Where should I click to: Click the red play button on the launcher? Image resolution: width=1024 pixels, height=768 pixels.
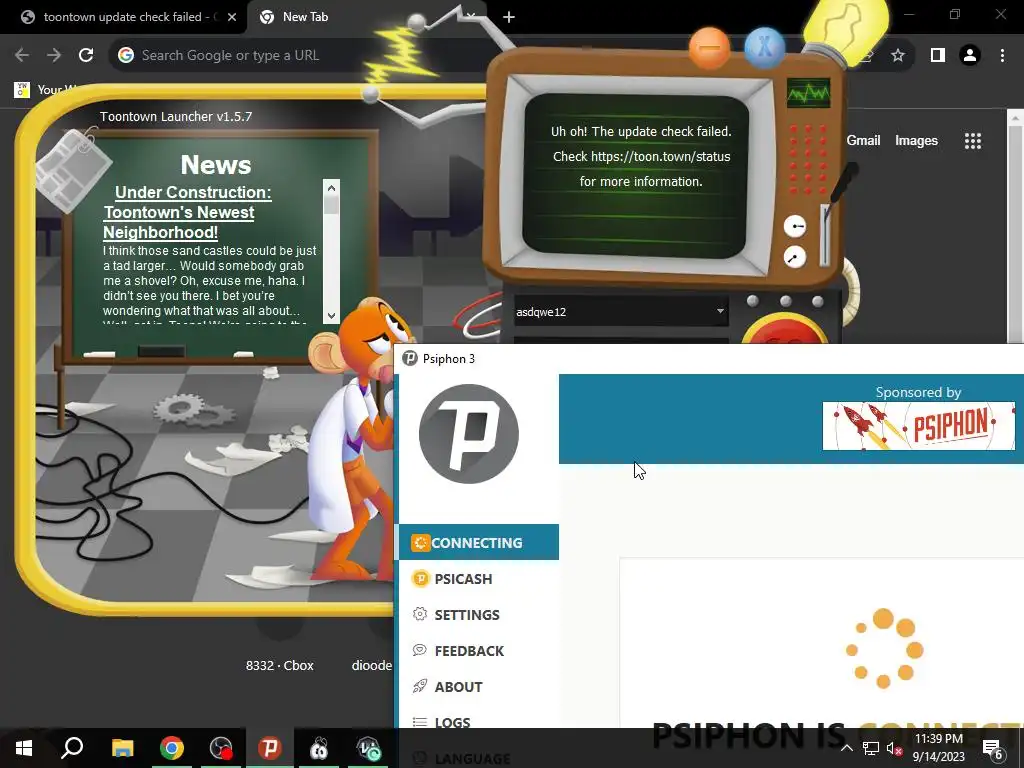point(786,330)
